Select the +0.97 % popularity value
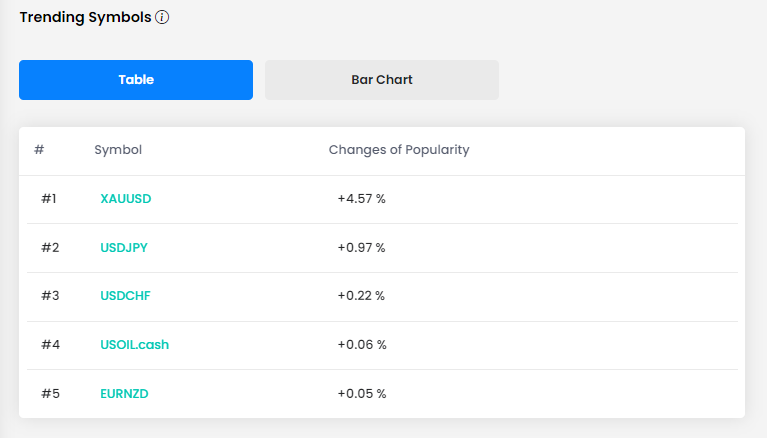 click(x=361, y=248)
